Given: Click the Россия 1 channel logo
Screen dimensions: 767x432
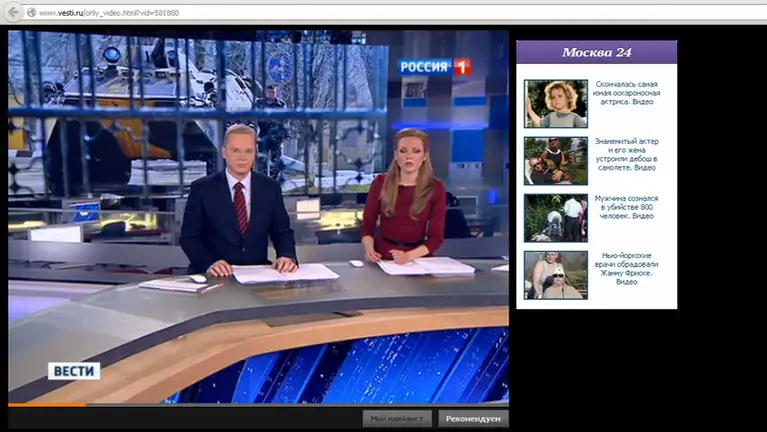Looking at the screenshot, I should [434, 67].
